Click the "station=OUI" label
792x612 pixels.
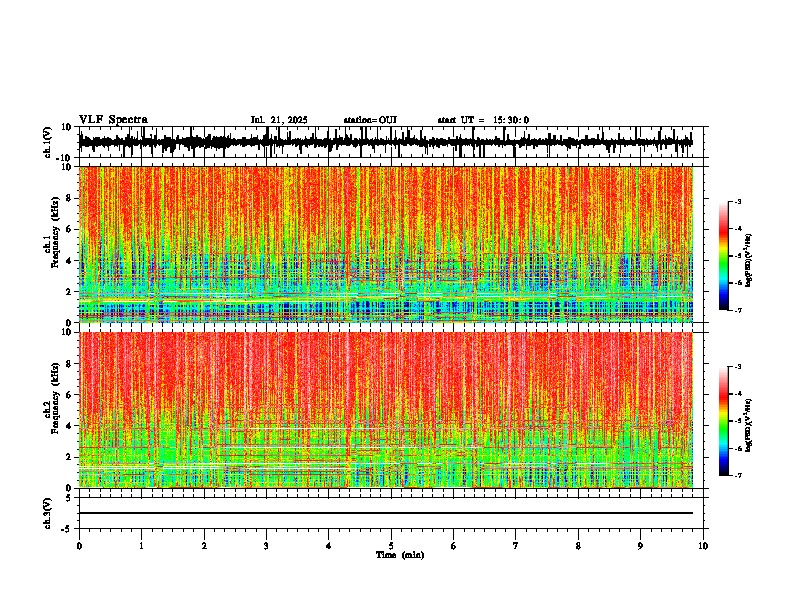tap(370, 120)
